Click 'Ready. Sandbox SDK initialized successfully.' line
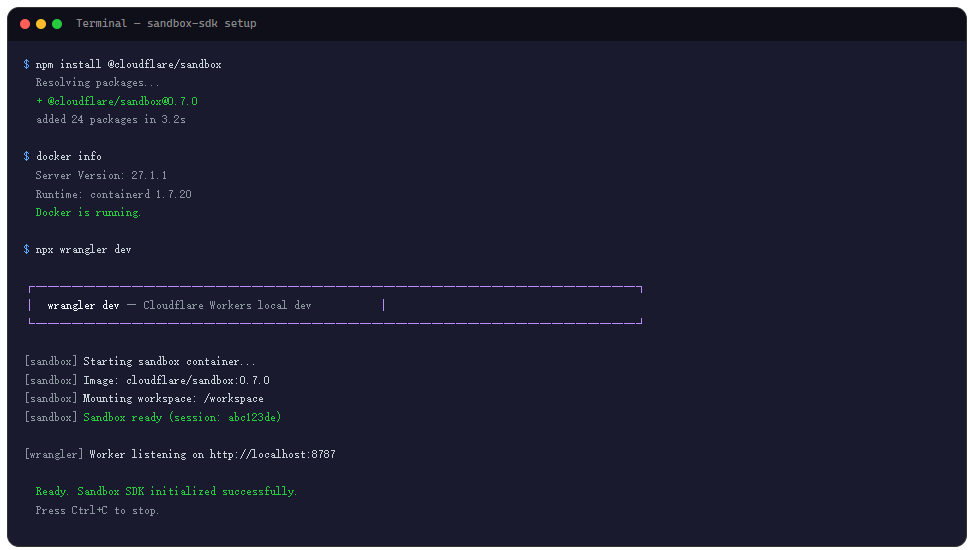The height and width of the screenshot is (550, 970). 166,491
